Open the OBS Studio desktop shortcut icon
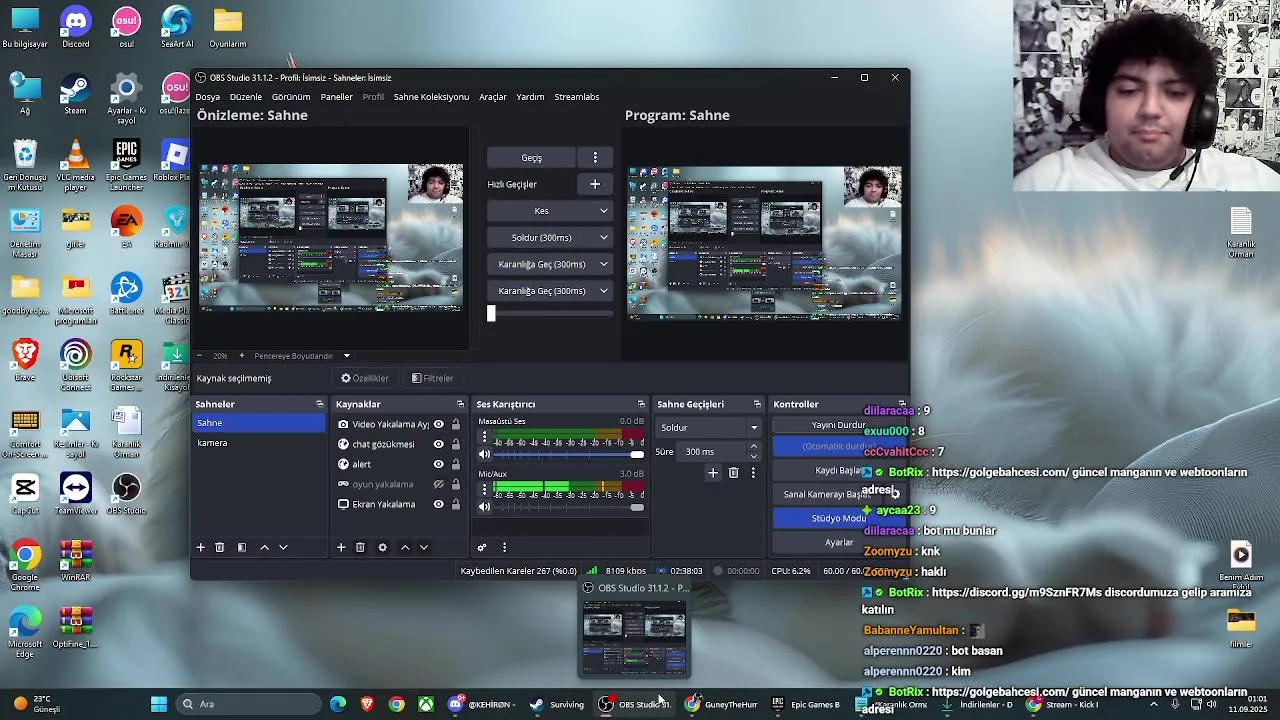This screenshot has width=1280, height=720. 126,493
